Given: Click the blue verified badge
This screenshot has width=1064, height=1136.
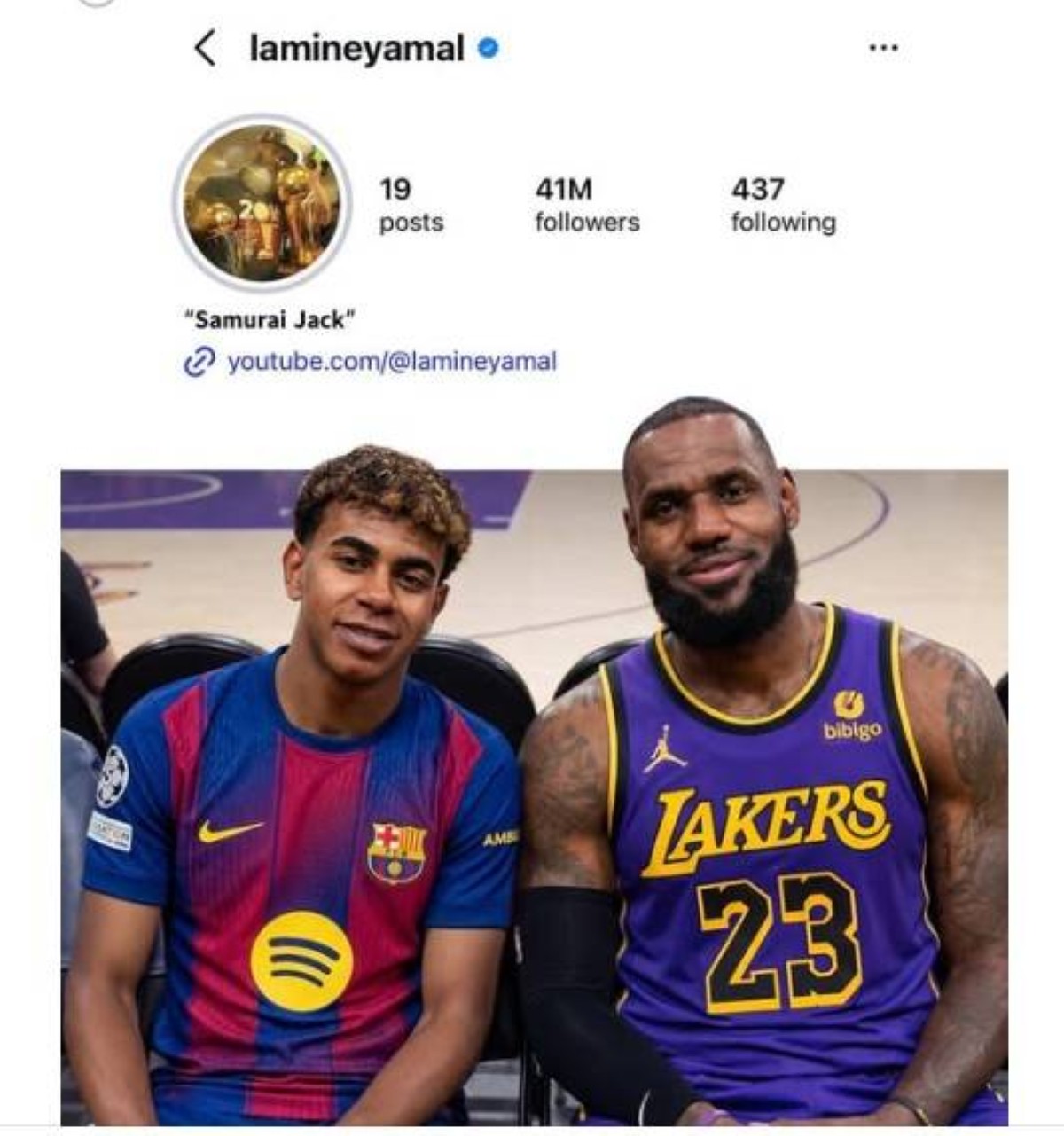Looking at the screenshot, I should (x=488, y=49).
